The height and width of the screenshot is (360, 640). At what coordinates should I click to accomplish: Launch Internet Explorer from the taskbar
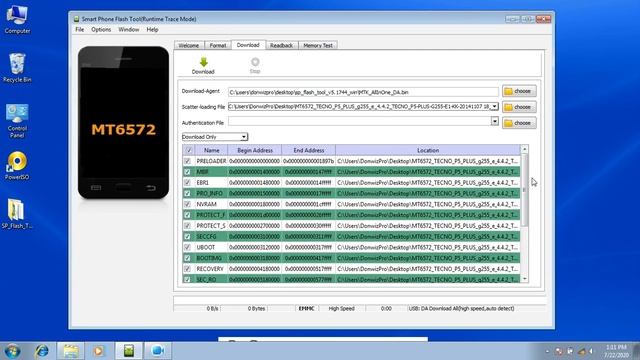(x=42, y=351)
